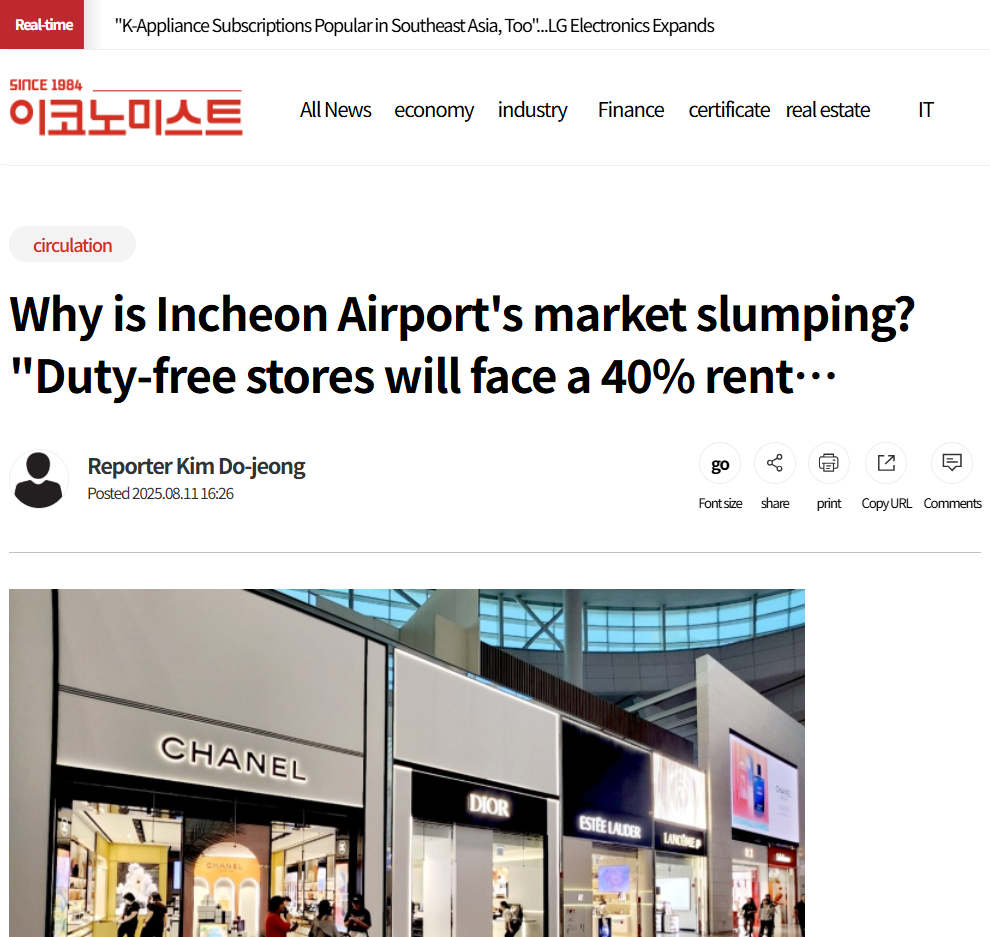This screenshot has width=990, height=937.
Task: Select the IT menu item
Action: [926, 110]
